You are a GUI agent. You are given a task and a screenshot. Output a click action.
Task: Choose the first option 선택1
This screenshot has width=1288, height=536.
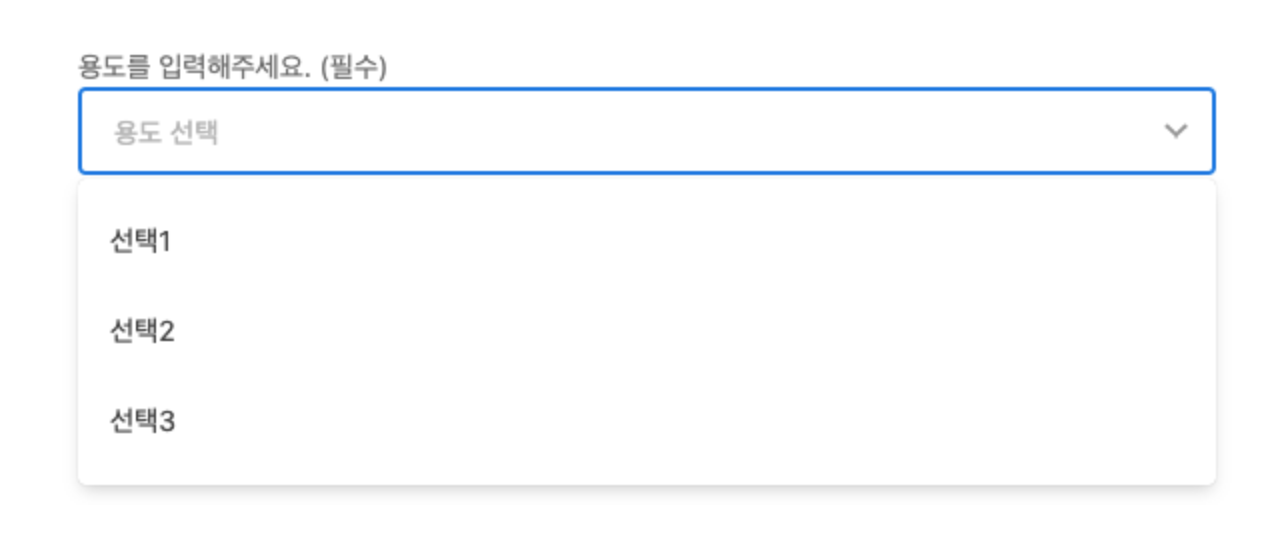coord(647,242)
